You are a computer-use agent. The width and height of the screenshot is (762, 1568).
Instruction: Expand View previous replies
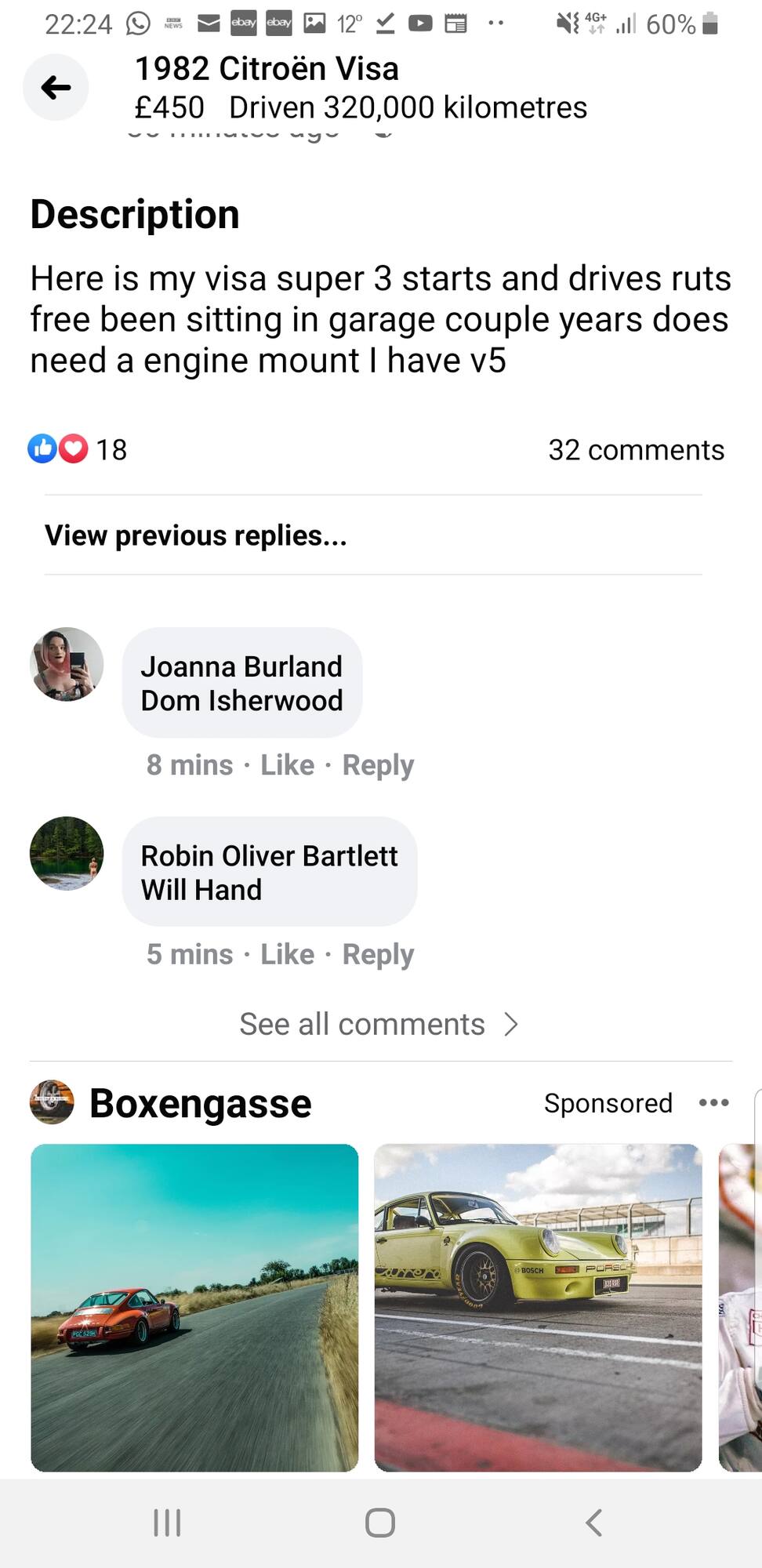click(x=196, y=535)
